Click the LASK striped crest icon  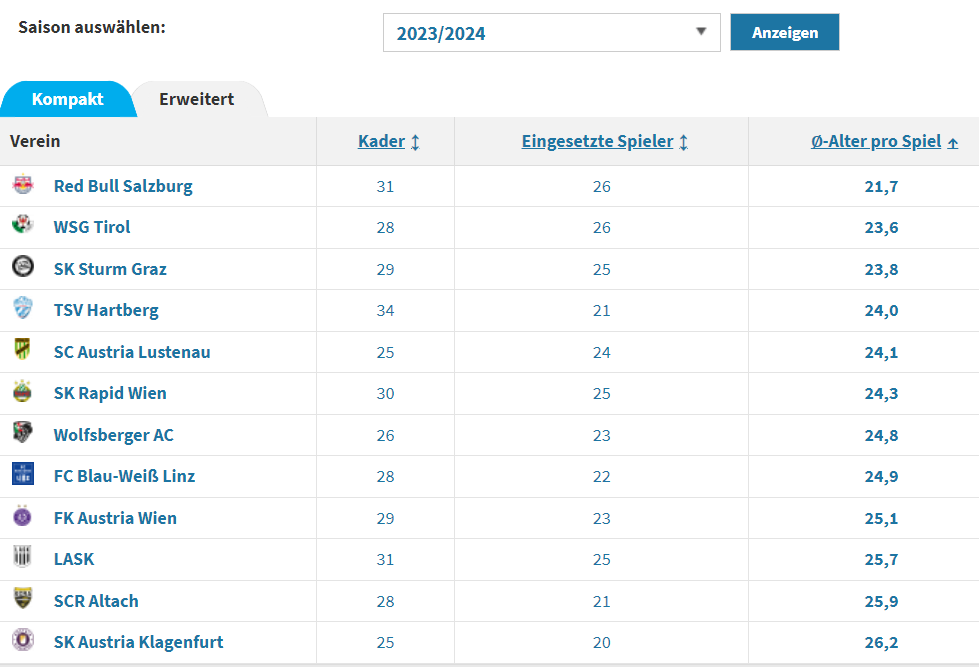point(22,556)
